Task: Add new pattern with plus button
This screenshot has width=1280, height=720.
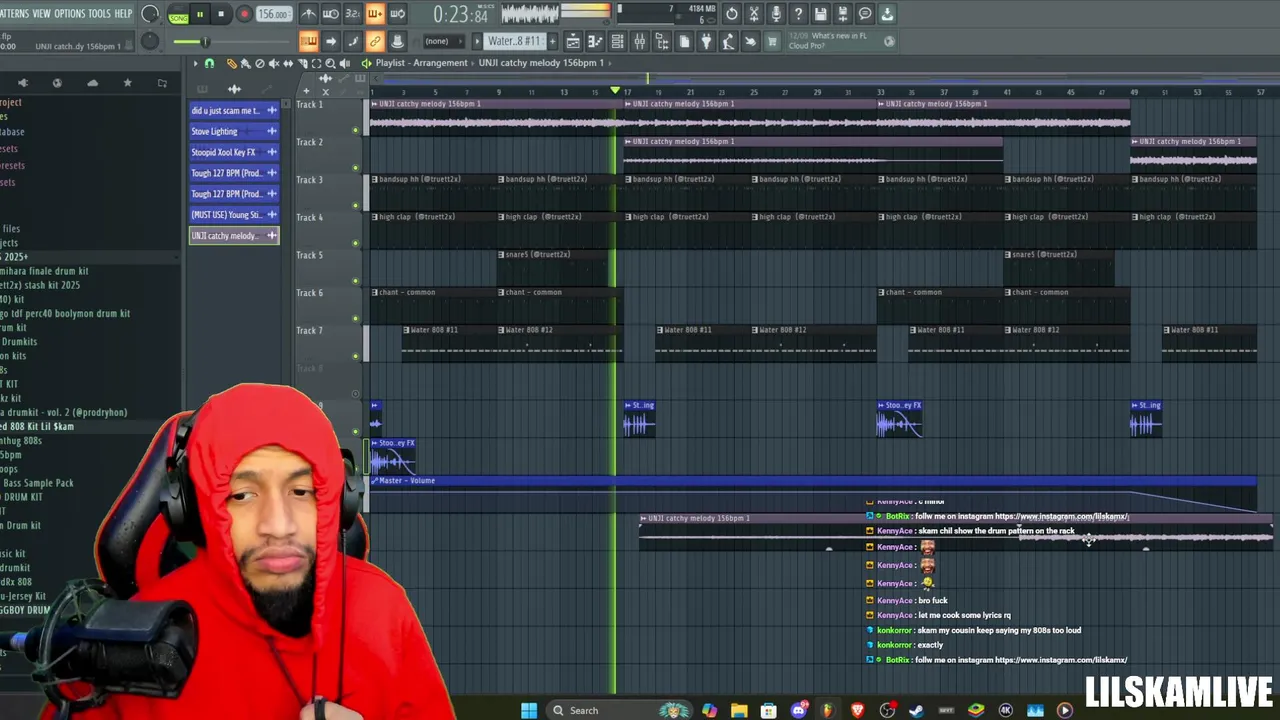Action: click(553, 41)
